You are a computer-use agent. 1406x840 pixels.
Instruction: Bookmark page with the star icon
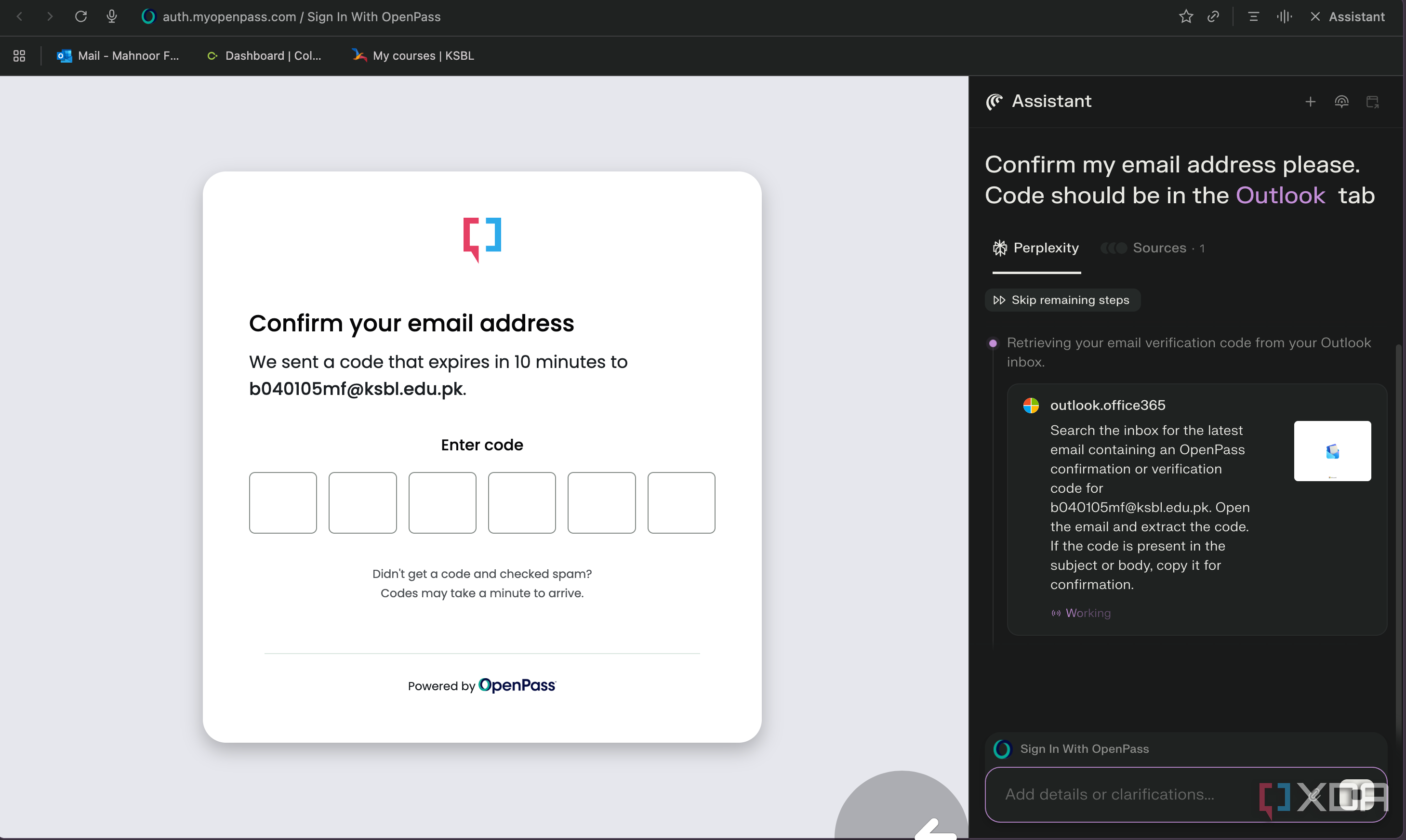[x=1186, y=16]
